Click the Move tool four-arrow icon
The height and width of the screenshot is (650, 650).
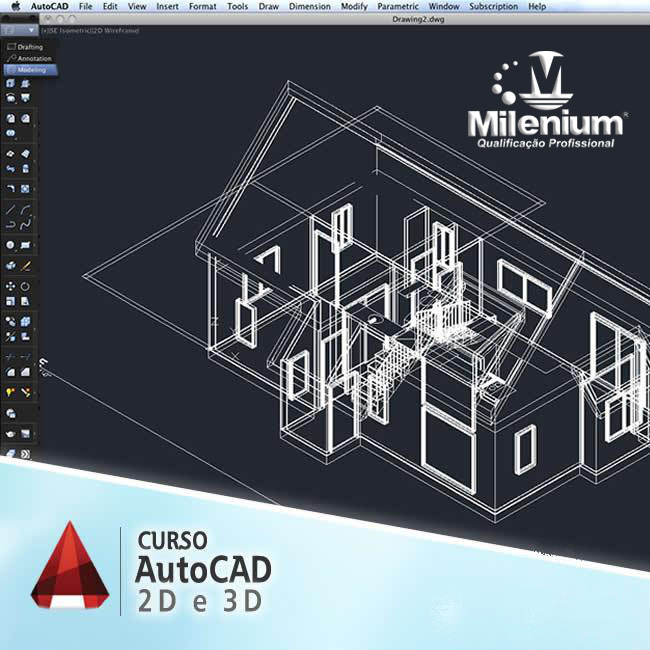pos(10,285)
